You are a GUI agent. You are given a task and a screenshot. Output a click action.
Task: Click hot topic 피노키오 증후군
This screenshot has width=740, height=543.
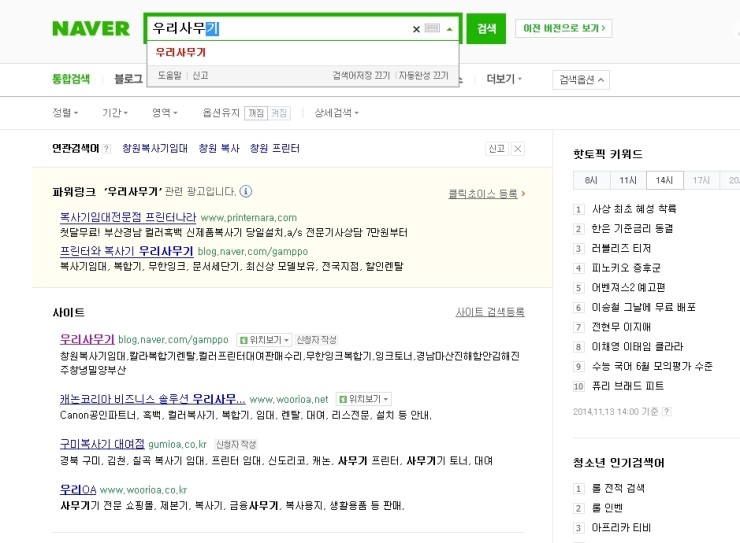coord(626,268)
